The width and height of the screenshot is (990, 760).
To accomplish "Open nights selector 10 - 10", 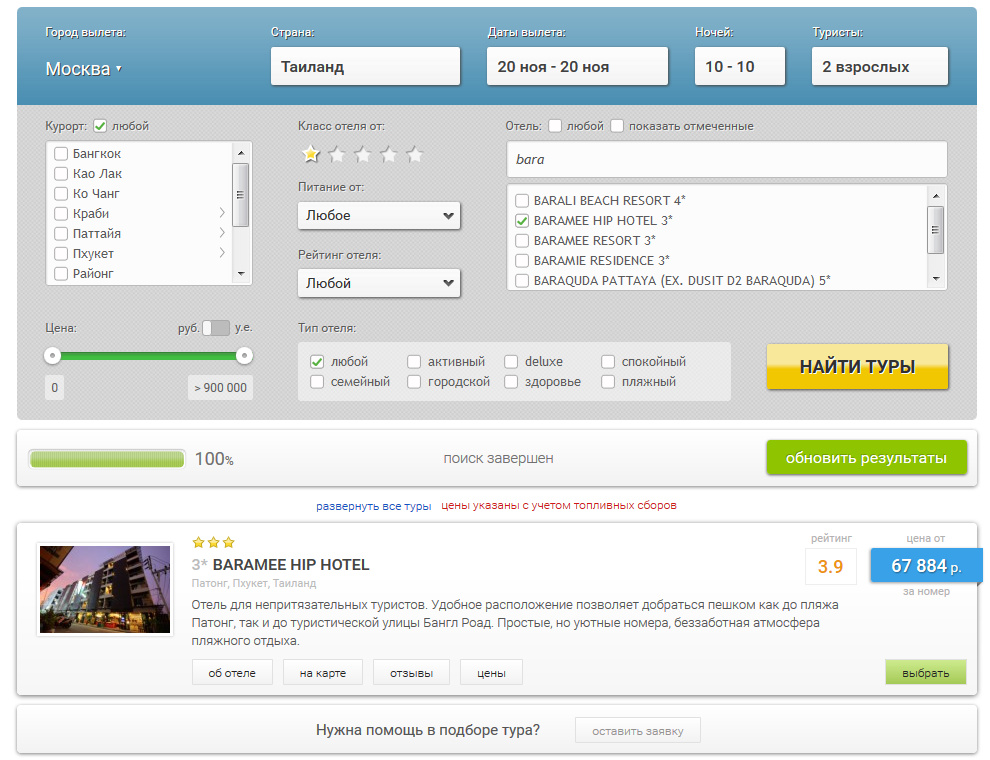I will coord(739,66).
